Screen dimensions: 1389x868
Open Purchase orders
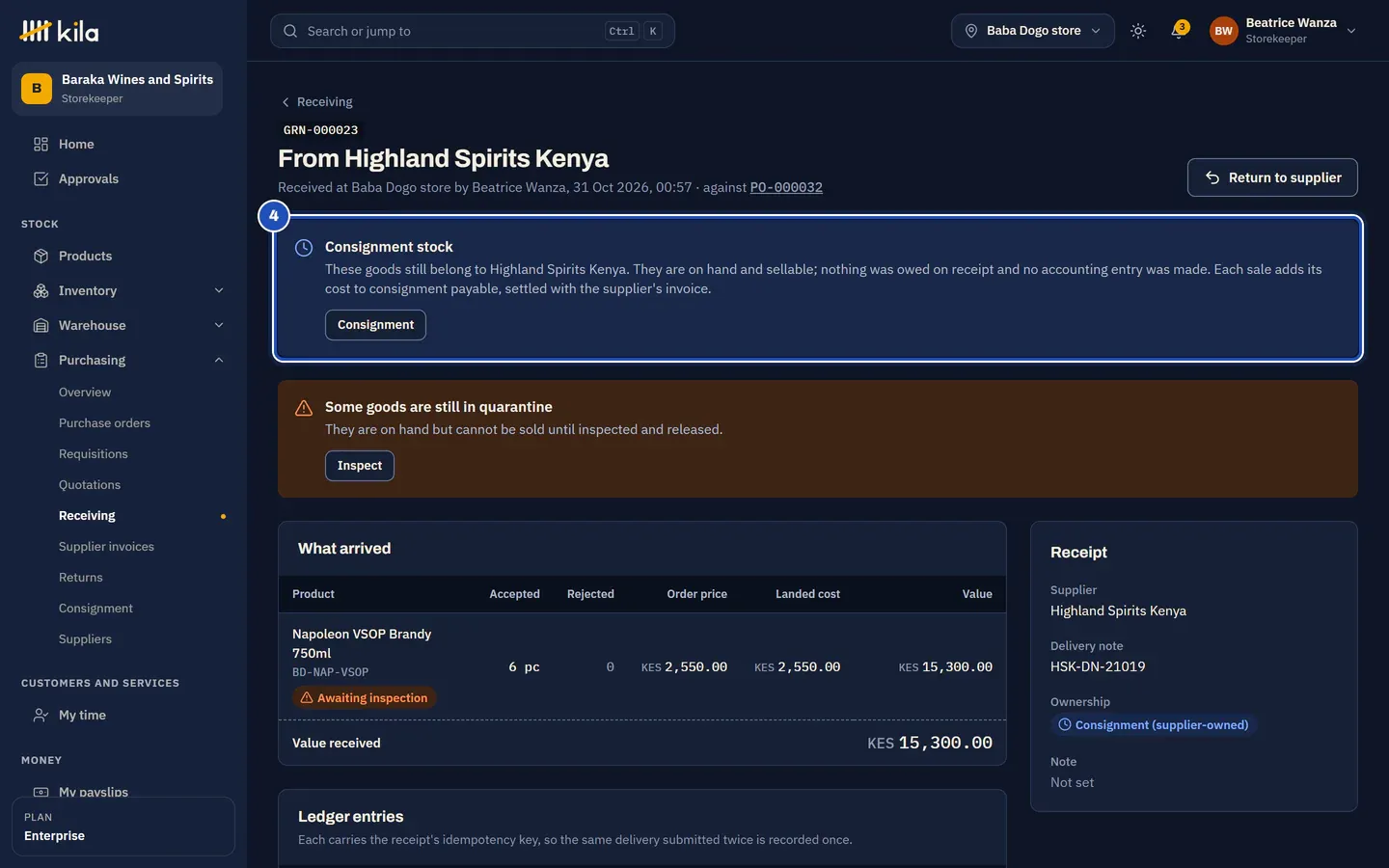click(104, 423)
